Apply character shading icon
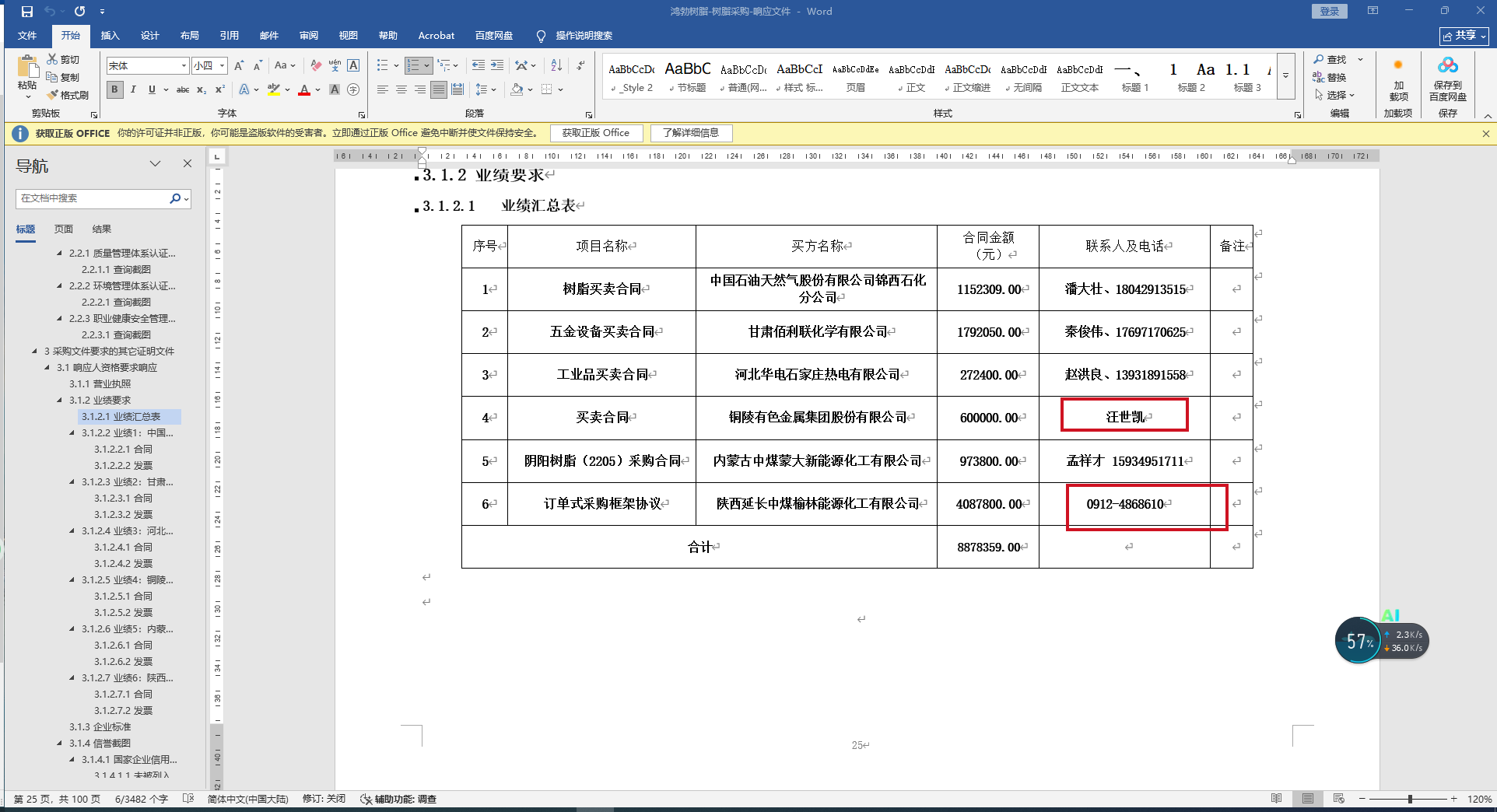 tap(335, 89)
